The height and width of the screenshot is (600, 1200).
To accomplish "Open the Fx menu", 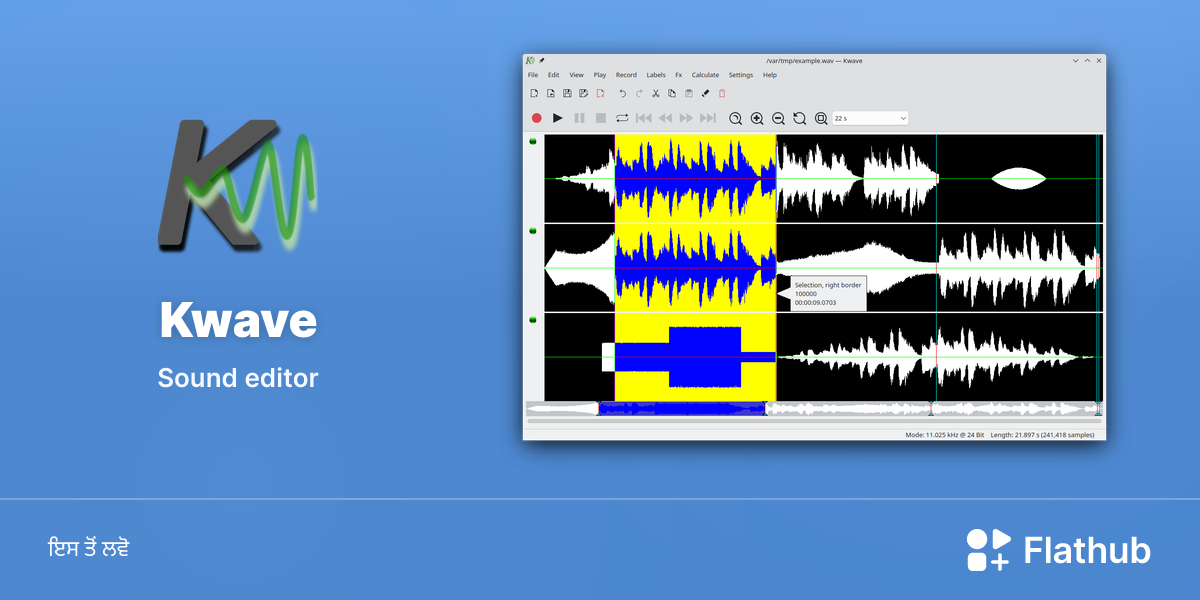I will [679, 75].
